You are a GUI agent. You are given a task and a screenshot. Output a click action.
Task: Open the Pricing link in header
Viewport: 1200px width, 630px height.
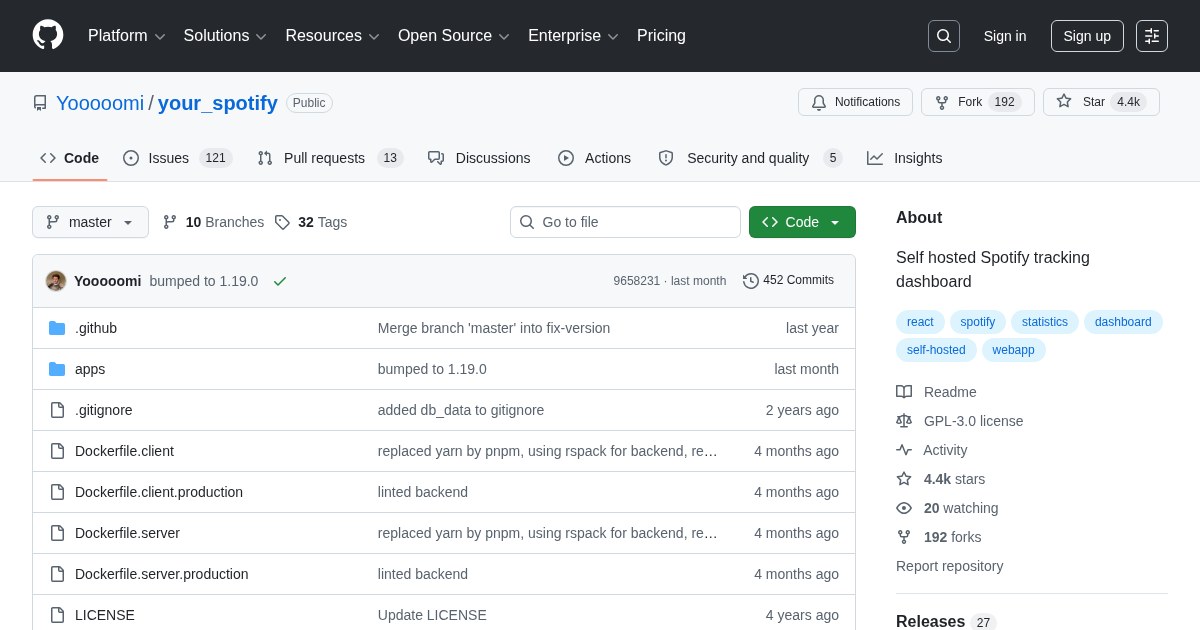(661, 36)
